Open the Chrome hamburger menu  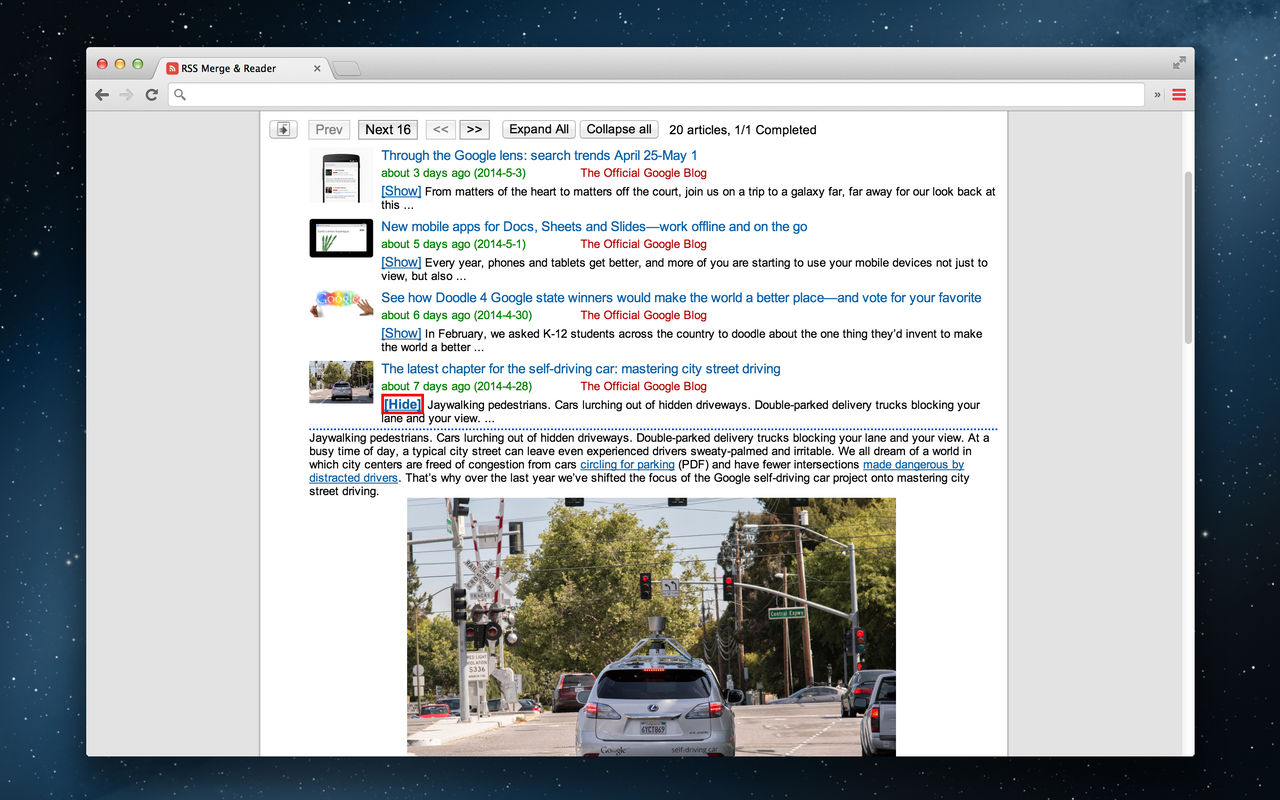[x=1179, y=95]
